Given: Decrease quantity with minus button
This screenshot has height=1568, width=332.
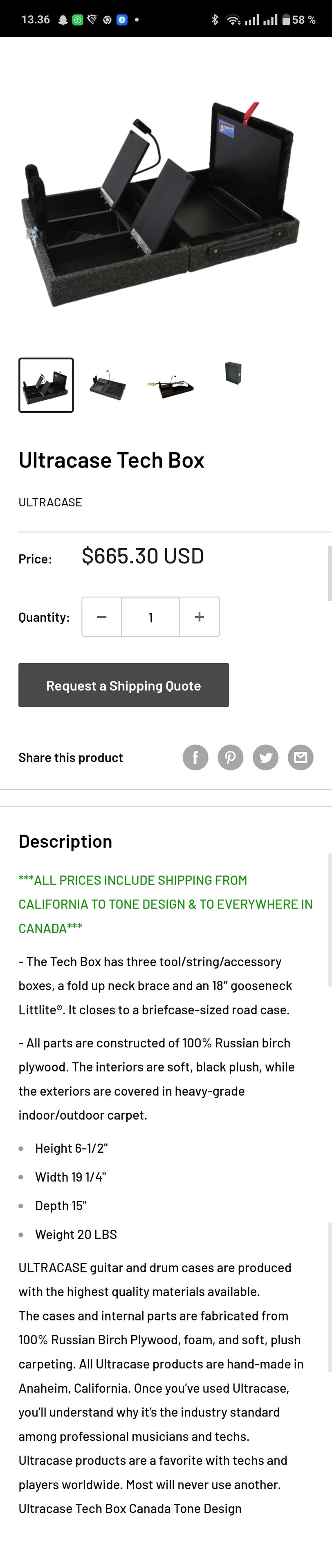Looking at the screenshot, I should [102, 617].
